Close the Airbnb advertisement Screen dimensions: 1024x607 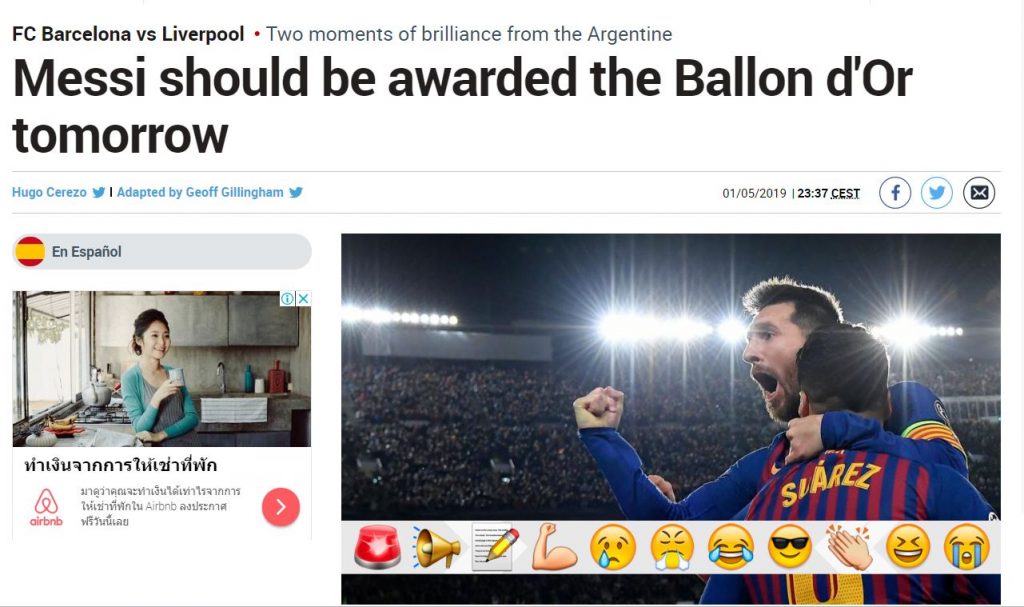[304, 299]
